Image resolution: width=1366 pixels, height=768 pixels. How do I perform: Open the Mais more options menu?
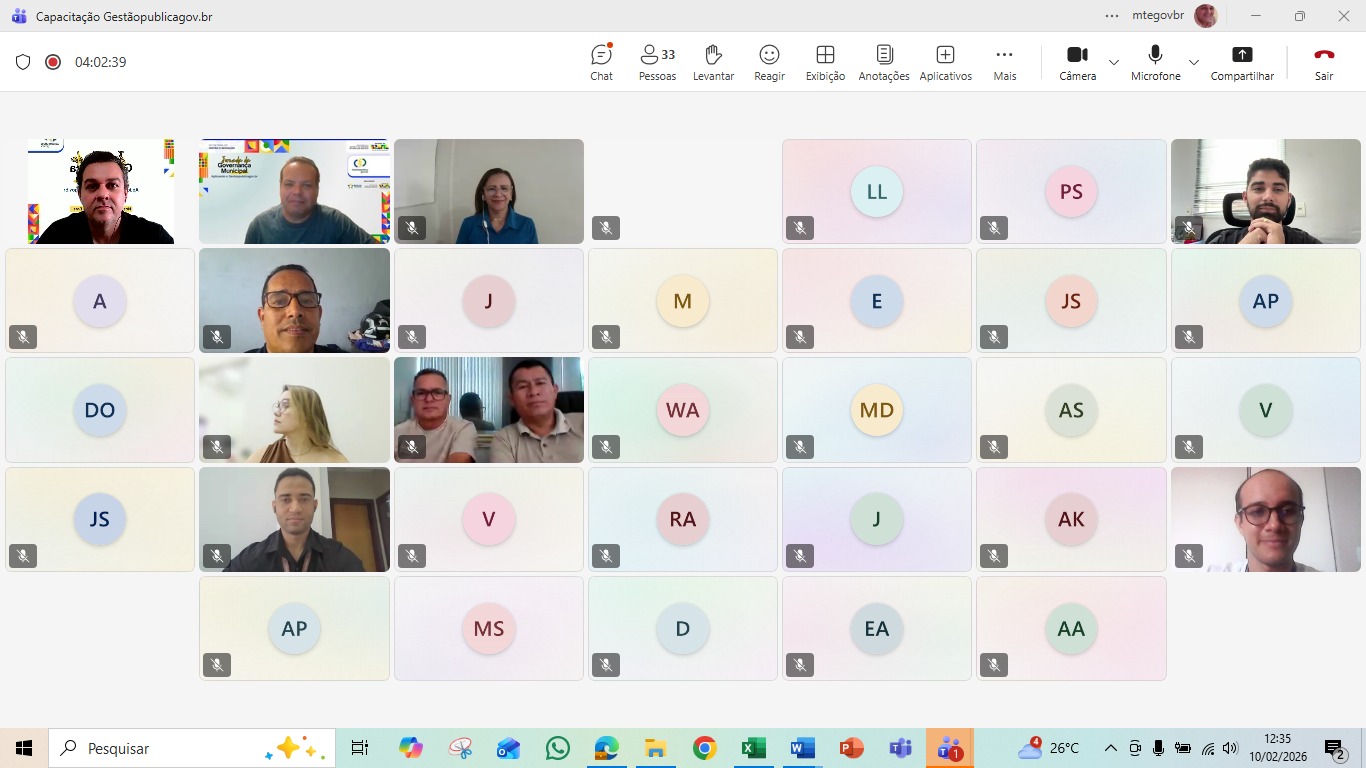pyautogui.click(x=1004, y=62)
